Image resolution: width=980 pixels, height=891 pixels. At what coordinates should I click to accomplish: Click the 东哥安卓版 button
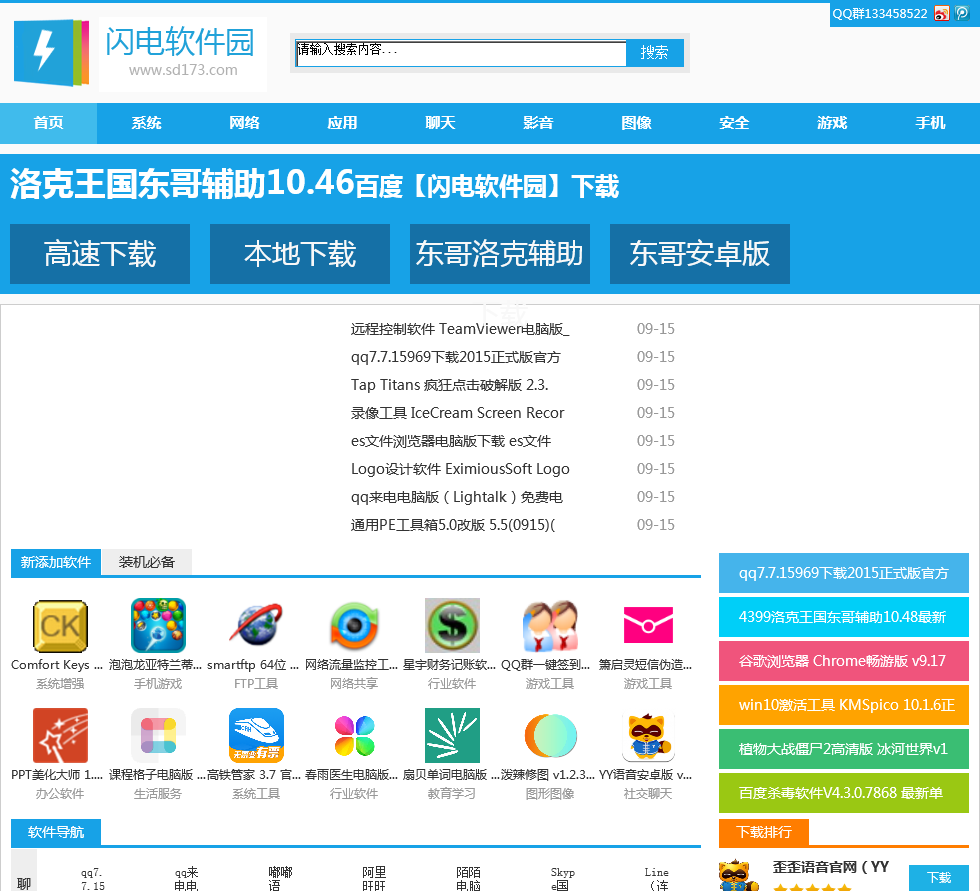(x=700, y=254)
